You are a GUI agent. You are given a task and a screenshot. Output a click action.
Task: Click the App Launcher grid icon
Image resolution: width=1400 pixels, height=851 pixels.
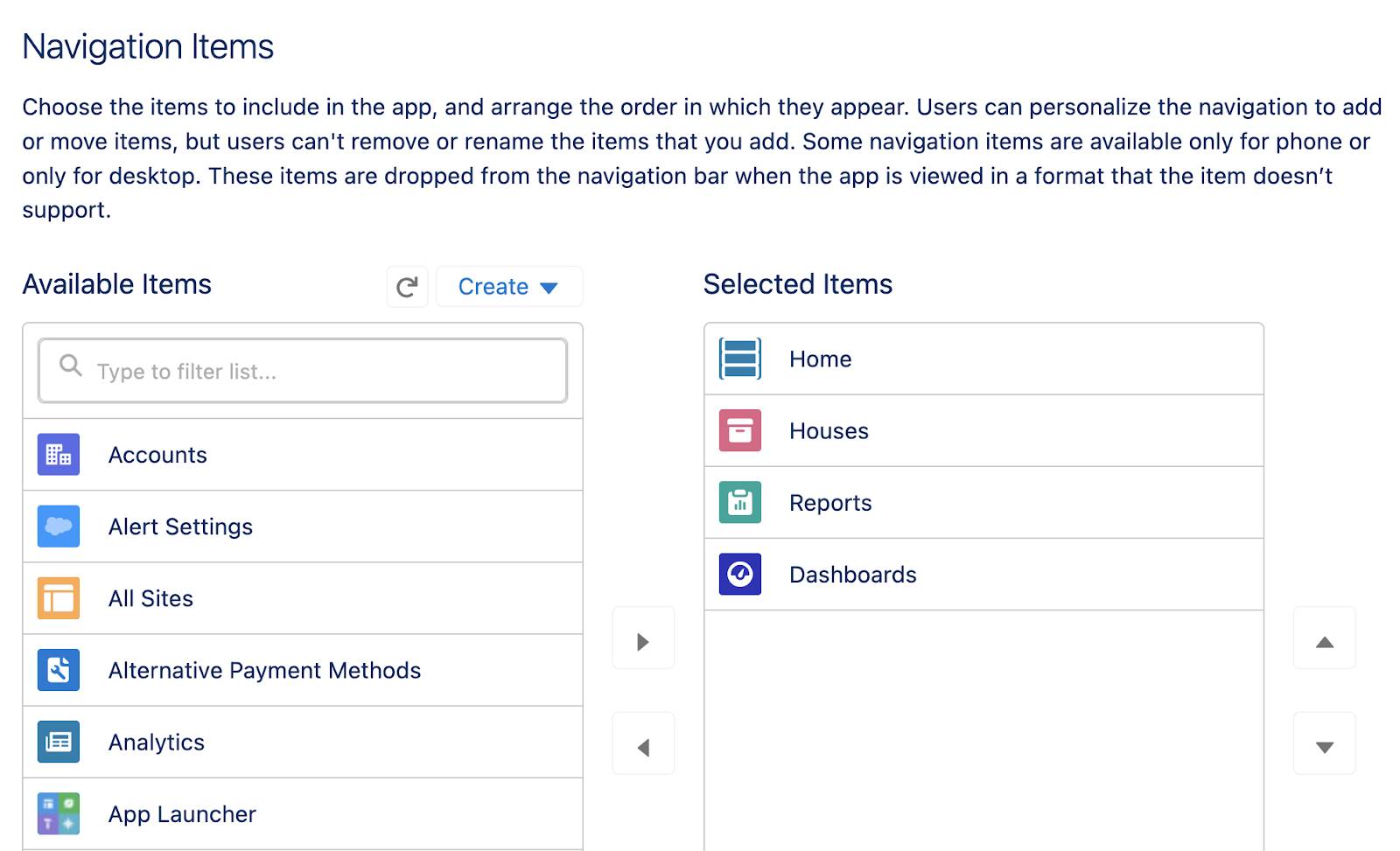point(58,813)
